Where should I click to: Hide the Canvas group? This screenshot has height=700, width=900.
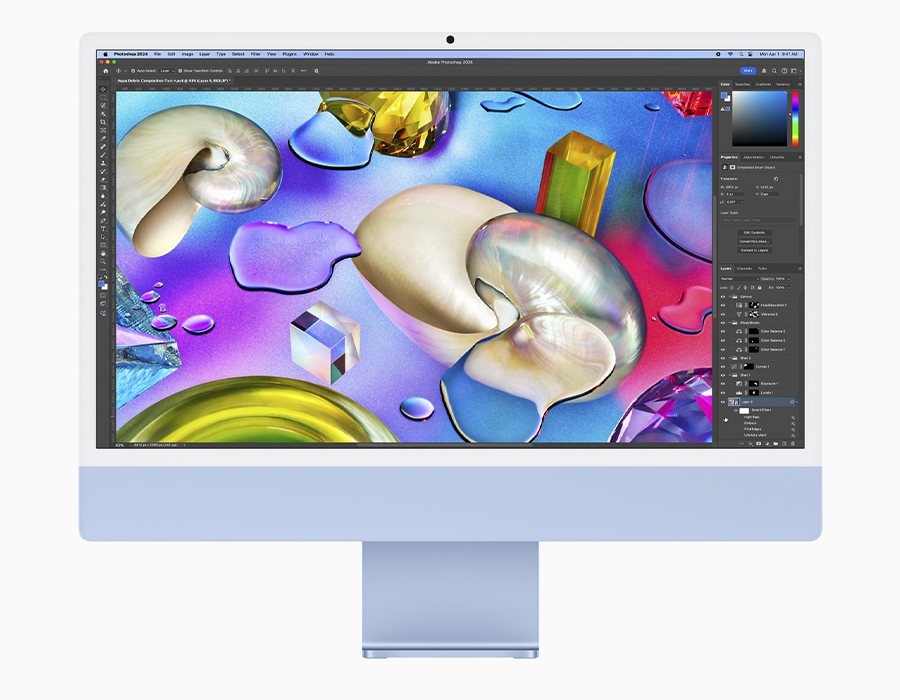coord(723,297)
